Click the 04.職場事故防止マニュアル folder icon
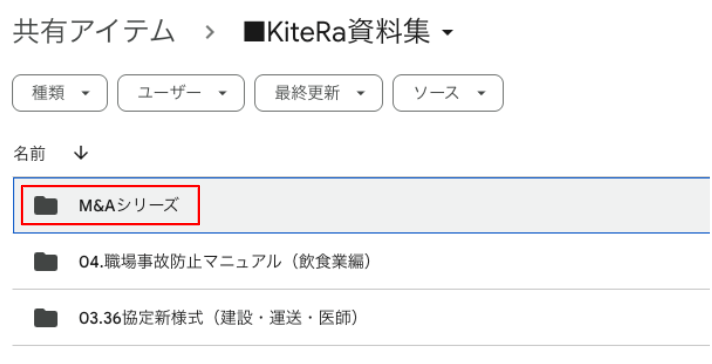 tap(46, 262)
